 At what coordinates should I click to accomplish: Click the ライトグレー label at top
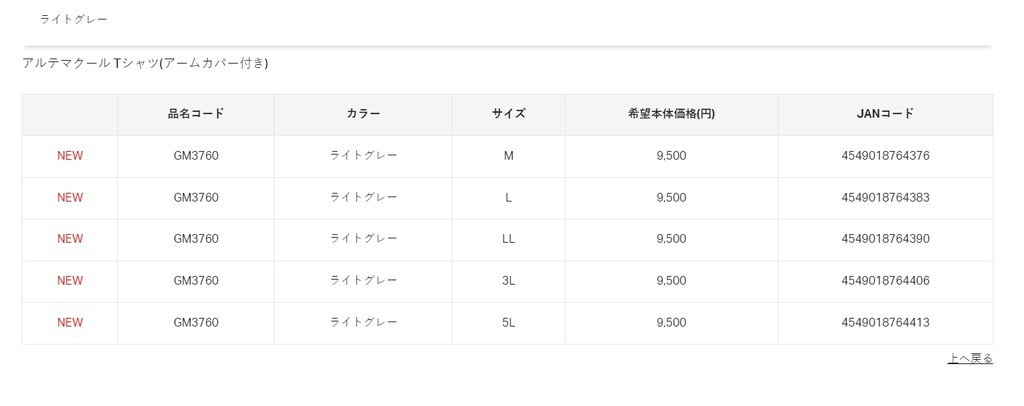pyautogui.click(x=74, y=20)
